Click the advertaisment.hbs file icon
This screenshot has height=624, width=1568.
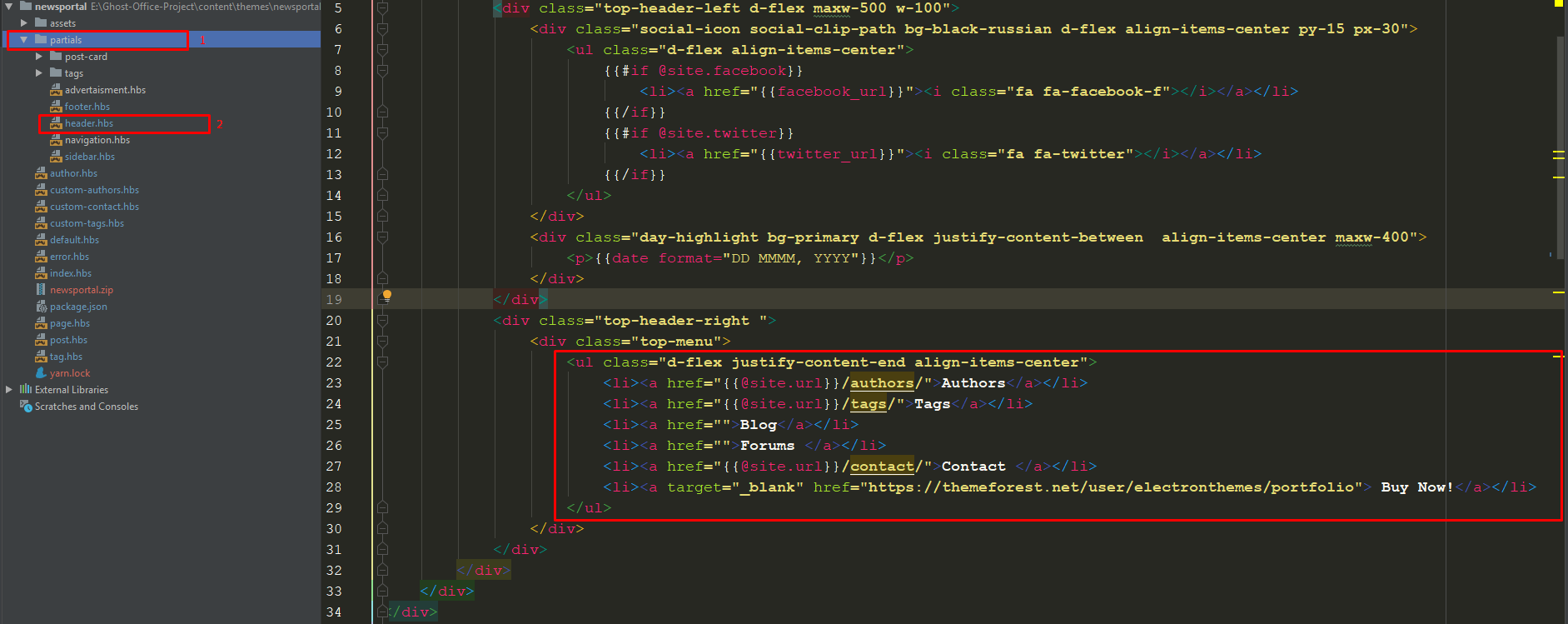[x=56, y=90]
